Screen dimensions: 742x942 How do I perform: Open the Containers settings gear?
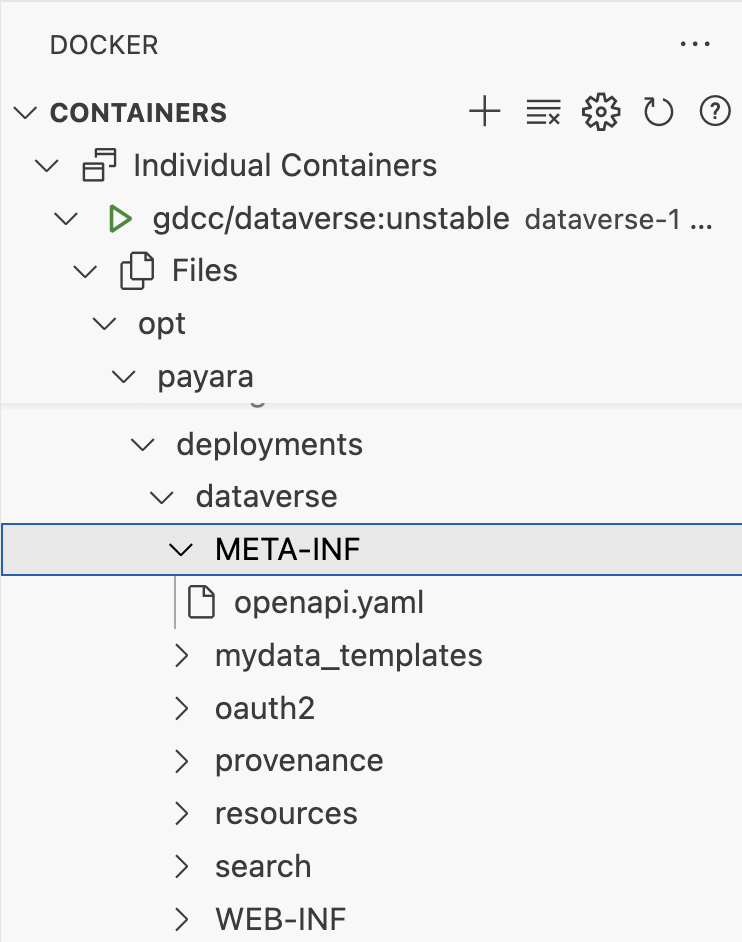pyautogui.click(x=600, y=112)
